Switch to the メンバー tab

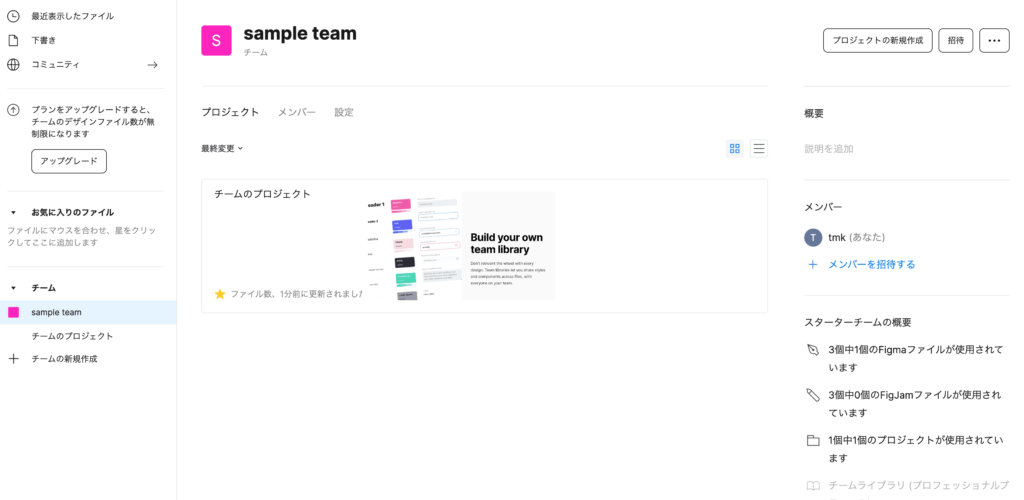point(296,112)
